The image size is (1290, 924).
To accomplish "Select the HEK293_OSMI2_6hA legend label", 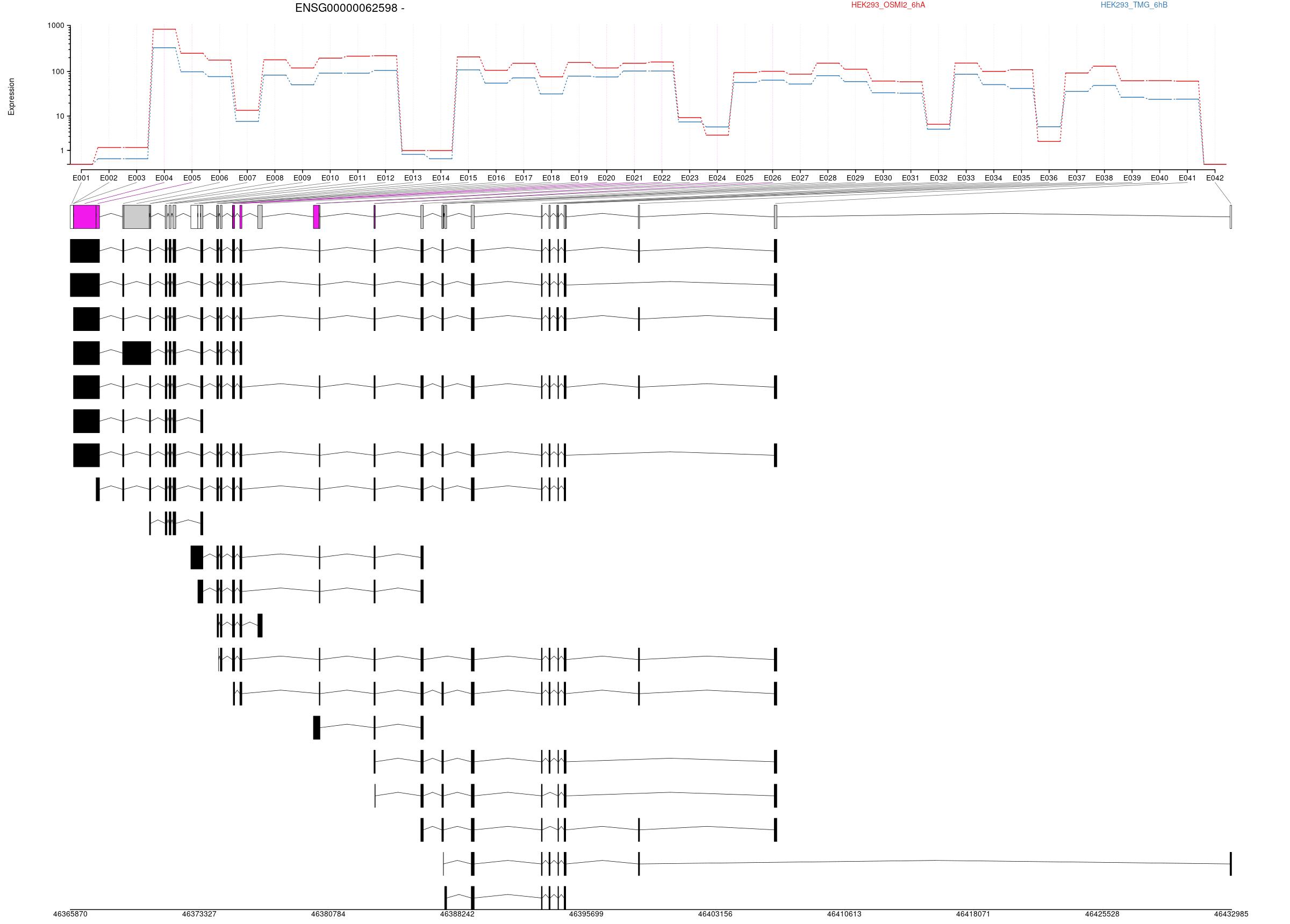I will (x=888, y=5).
